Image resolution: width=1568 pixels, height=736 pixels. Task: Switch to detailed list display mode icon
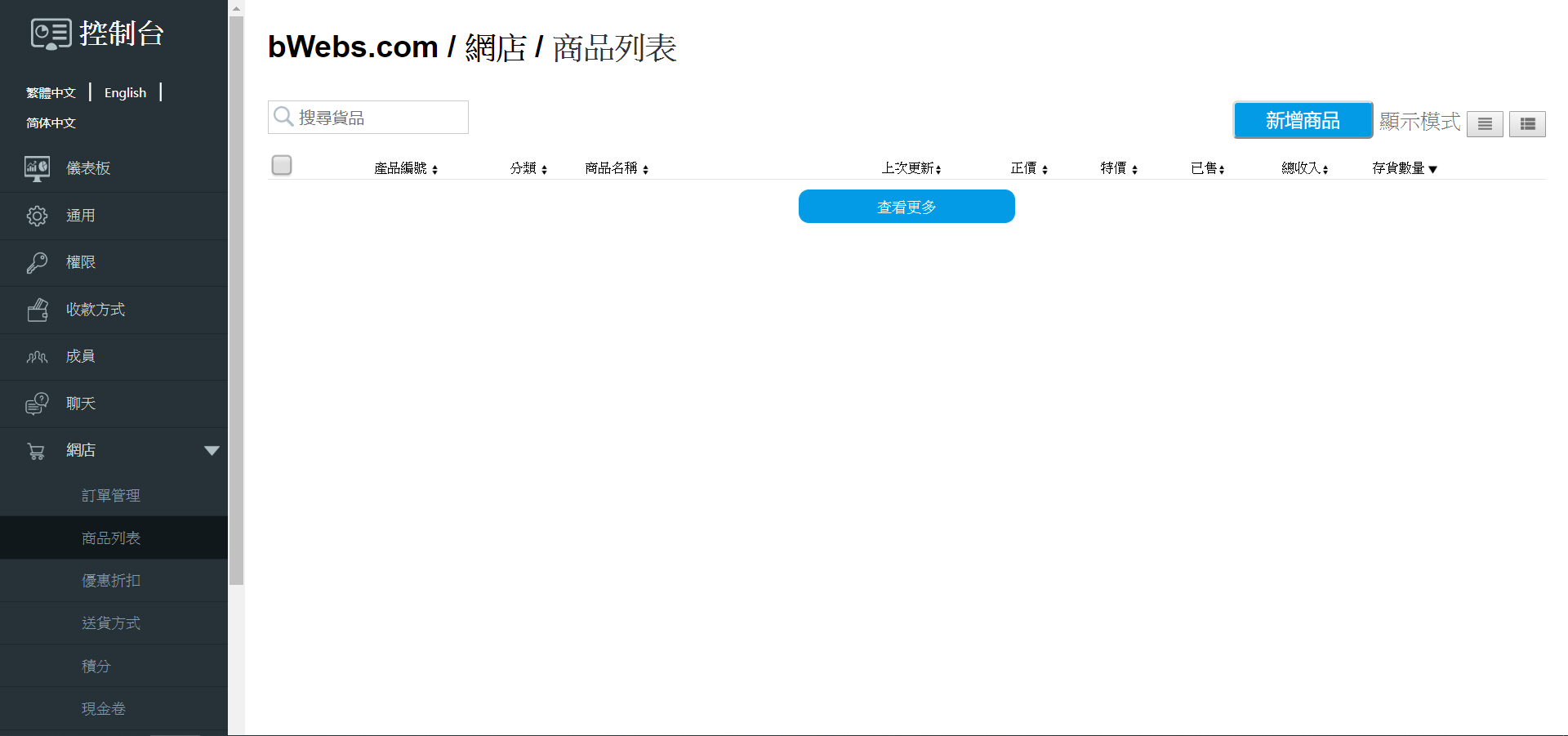tap(1526, 124)
